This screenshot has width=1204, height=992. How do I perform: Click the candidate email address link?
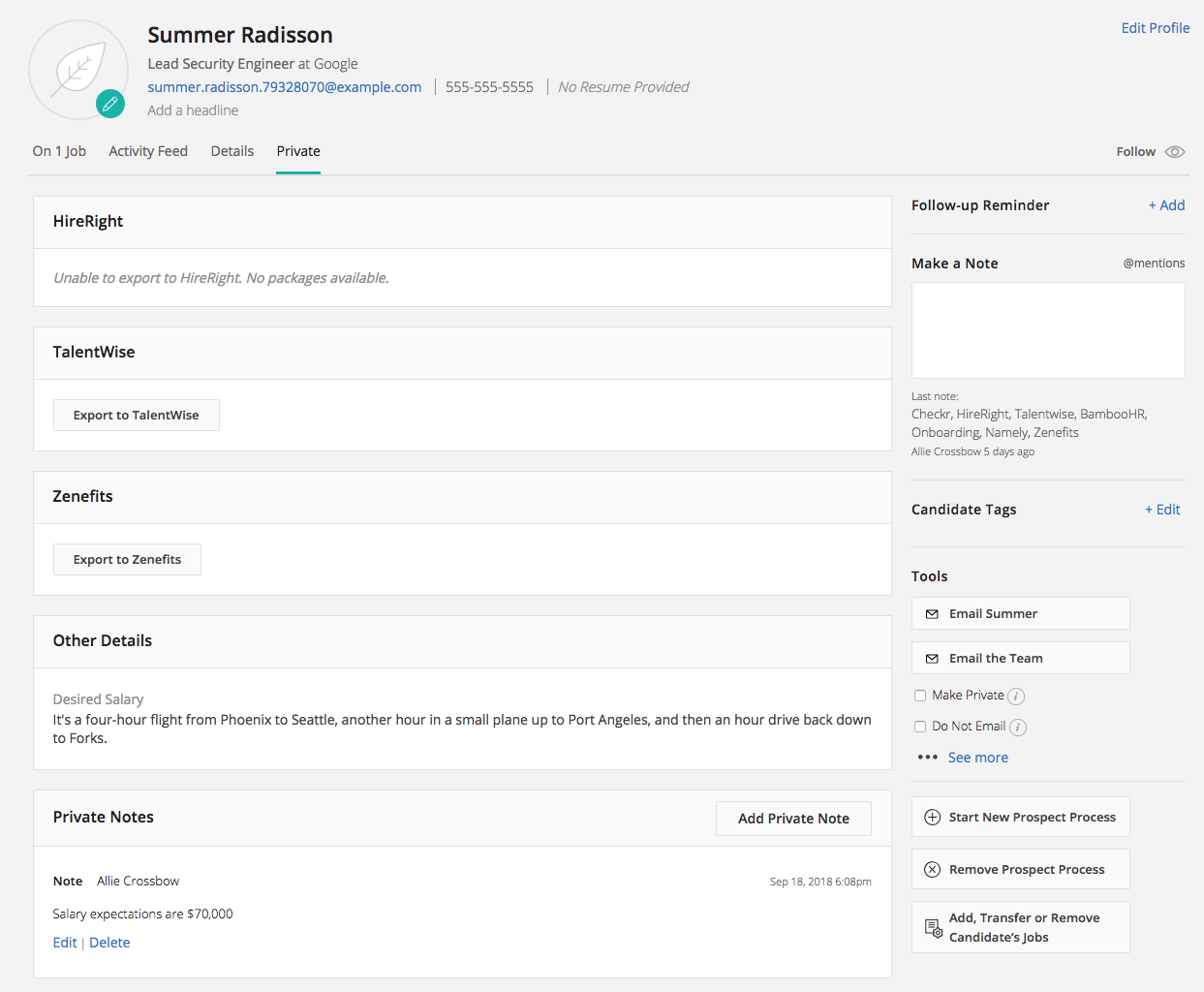click(285, 87)
